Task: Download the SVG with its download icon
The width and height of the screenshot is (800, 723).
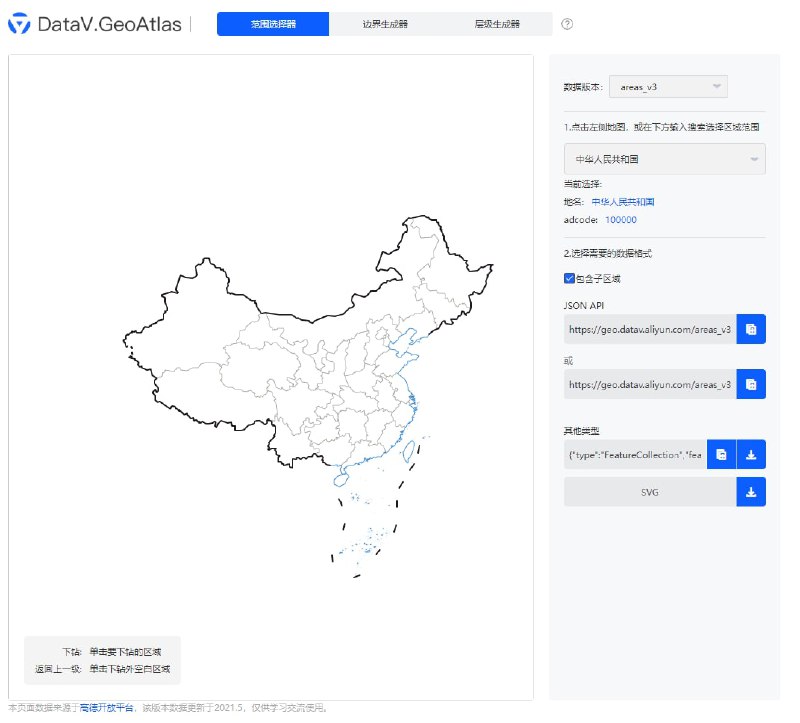Action: click(751, 491)
